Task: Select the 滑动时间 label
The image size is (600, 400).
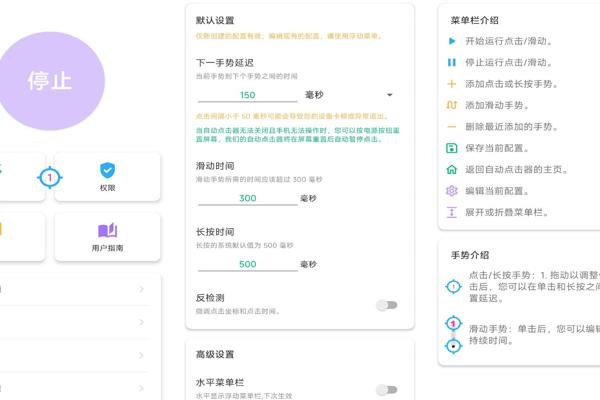Action: (x=215, y=166)
